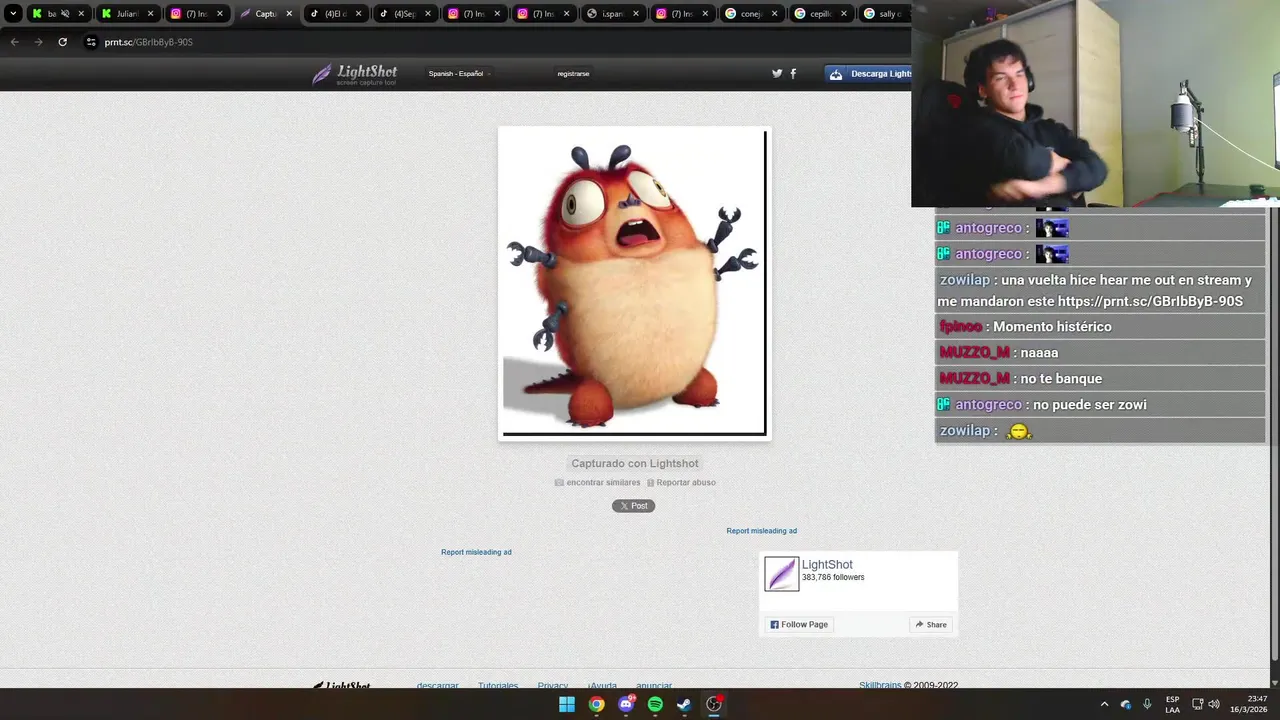Viewport: 1280px width, 720px height.
Task: Click "Capturado con Lightshot" caption
Action: click(635, 463)
